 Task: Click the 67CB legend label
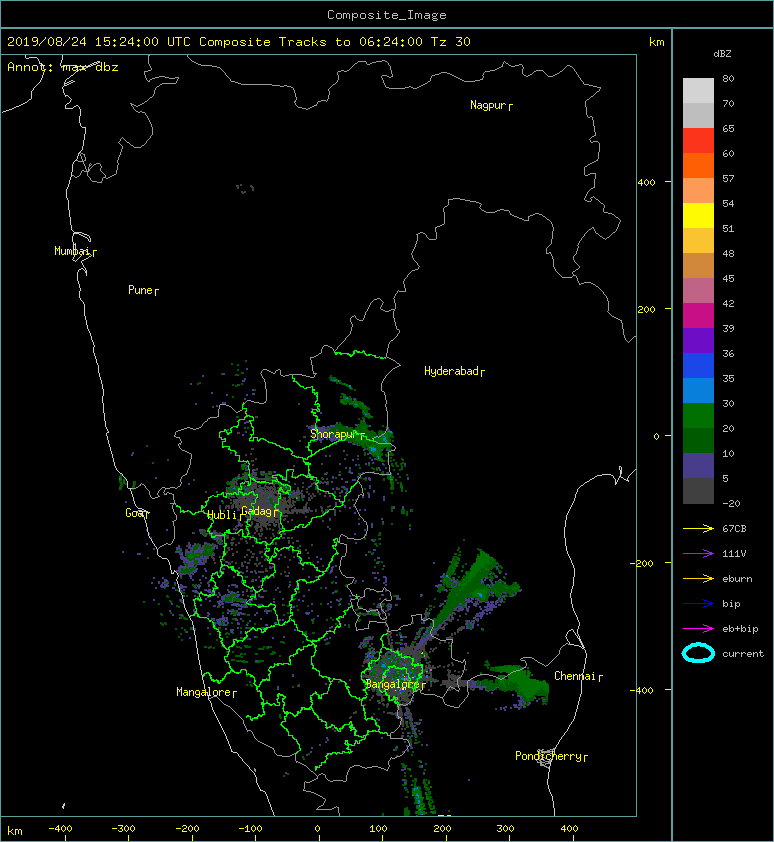734,528
